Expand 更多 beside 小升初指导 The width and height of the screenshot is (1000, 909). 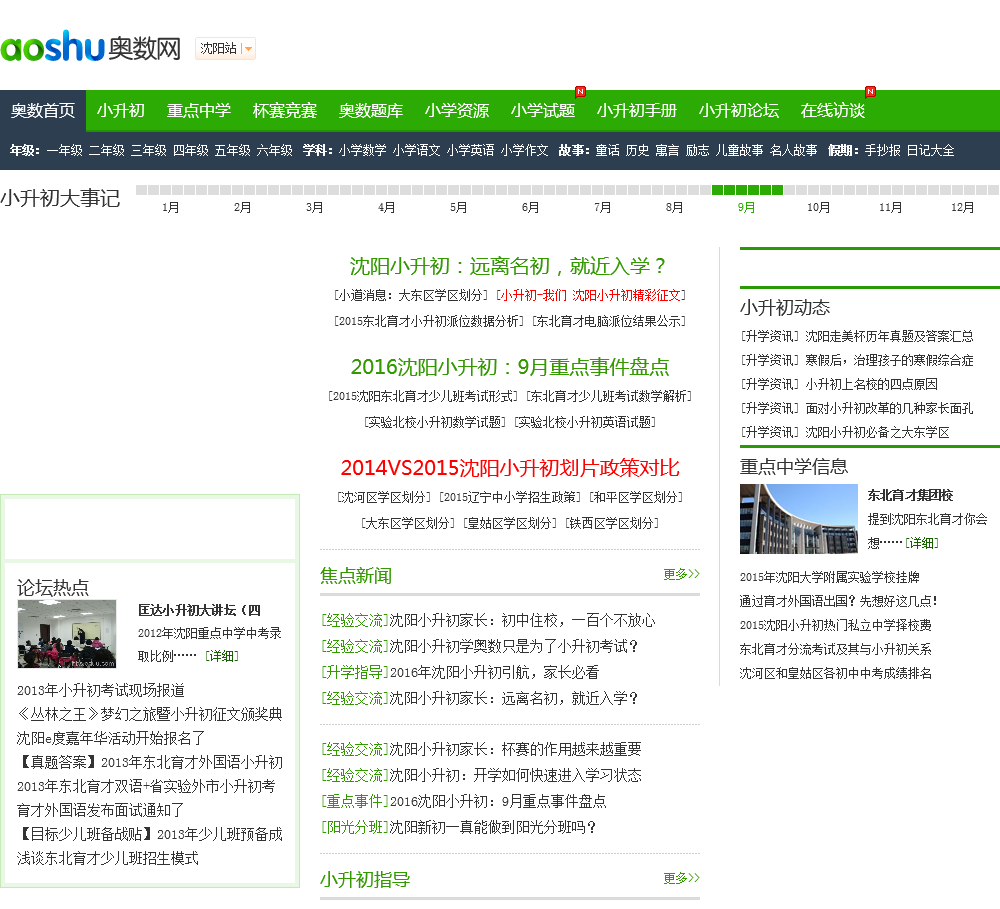point(681,878)
